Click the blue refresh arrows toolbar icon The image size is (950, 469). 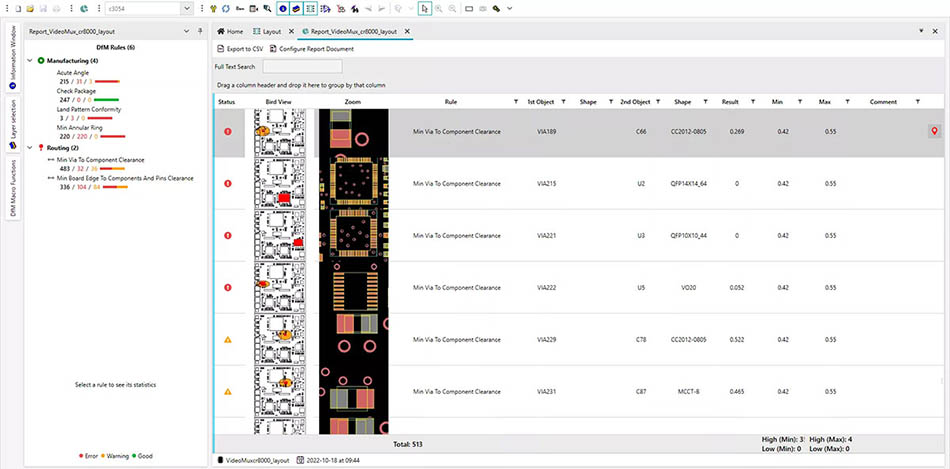click(226, 8)
